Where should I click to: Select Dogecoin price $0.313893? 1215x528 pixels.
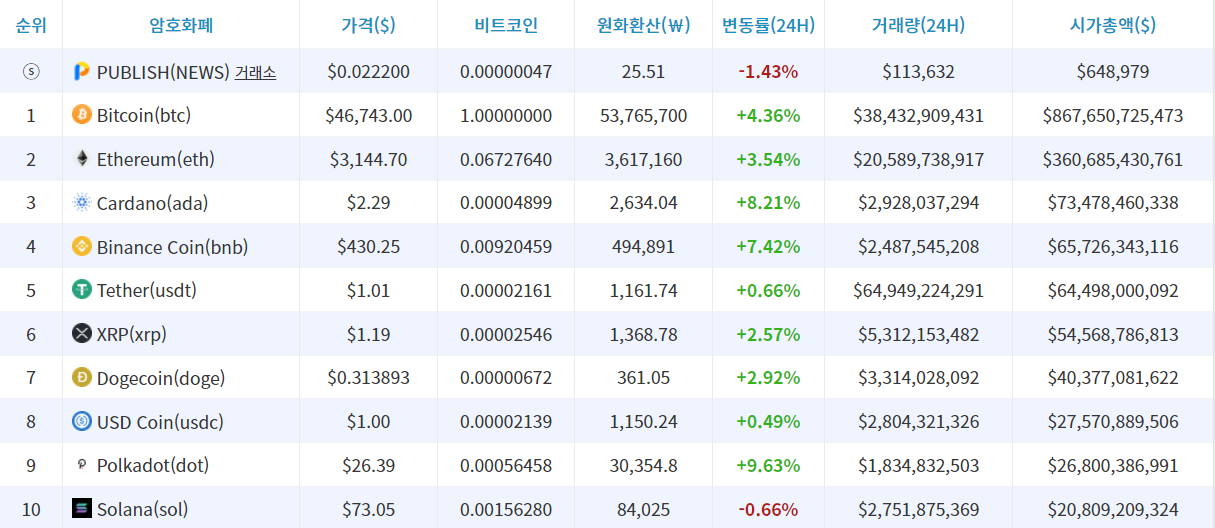point(368,378)
